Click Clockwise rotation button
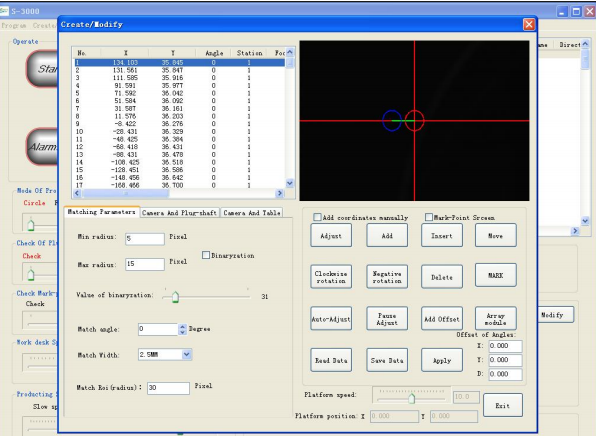The width and height of the screenshot is (596, 436). click(331, 277)
